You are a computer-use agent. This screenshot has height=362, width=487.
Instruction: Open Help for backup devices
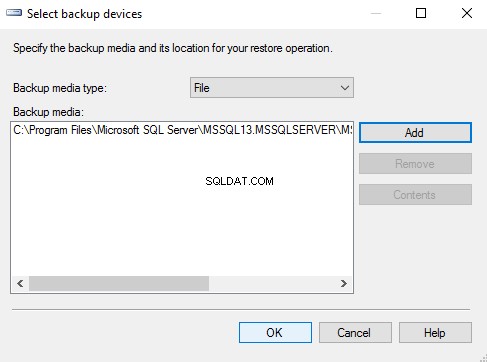tap(435, 332)
